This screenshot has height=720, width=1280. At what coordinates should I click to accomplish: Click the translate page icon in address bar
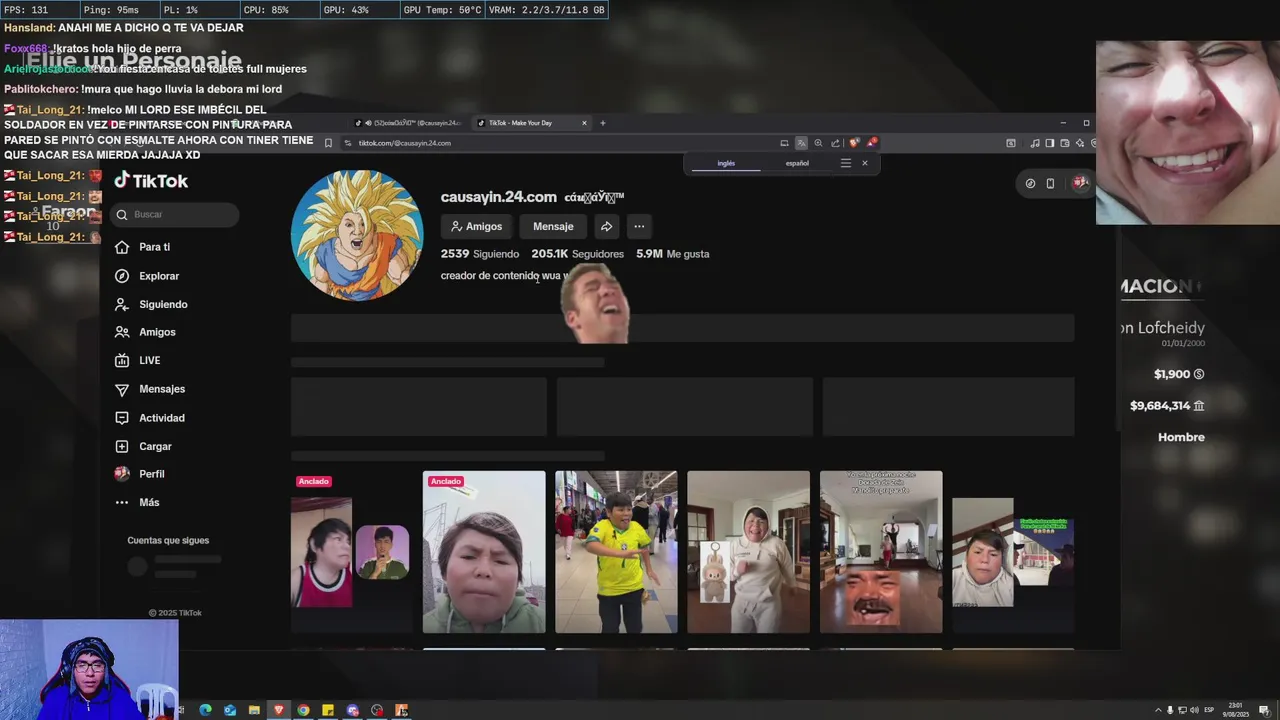click(801, 143)
